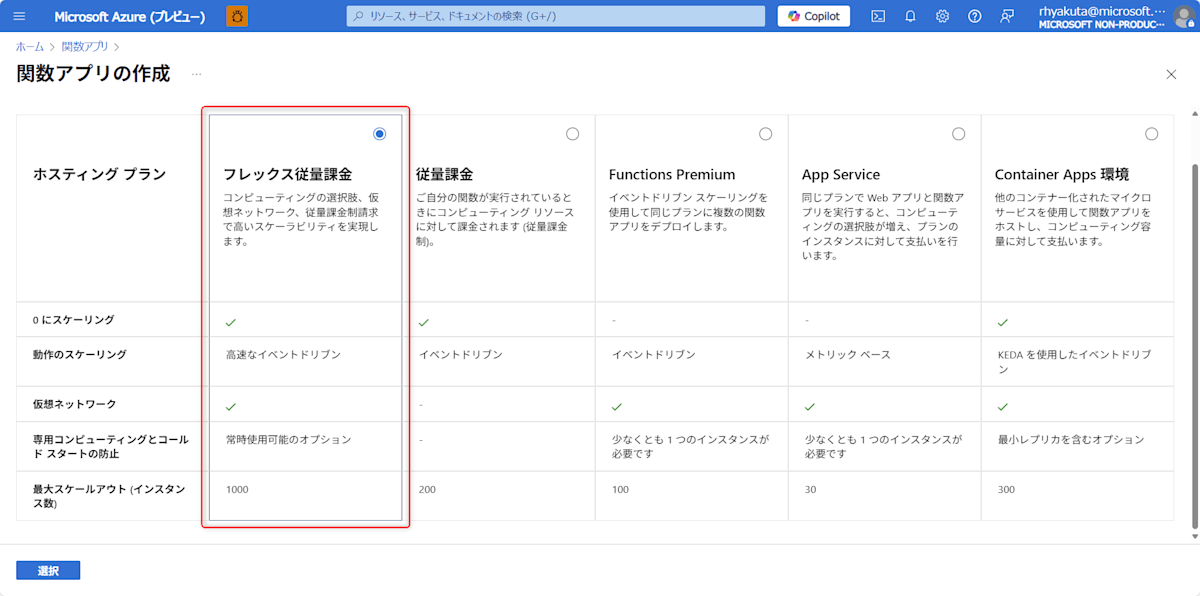The width and height of the screenshot is (1200, 596).
Task: Click the 1000 max scale-out value
Action: pyautogui.click(x=237, y=489)
